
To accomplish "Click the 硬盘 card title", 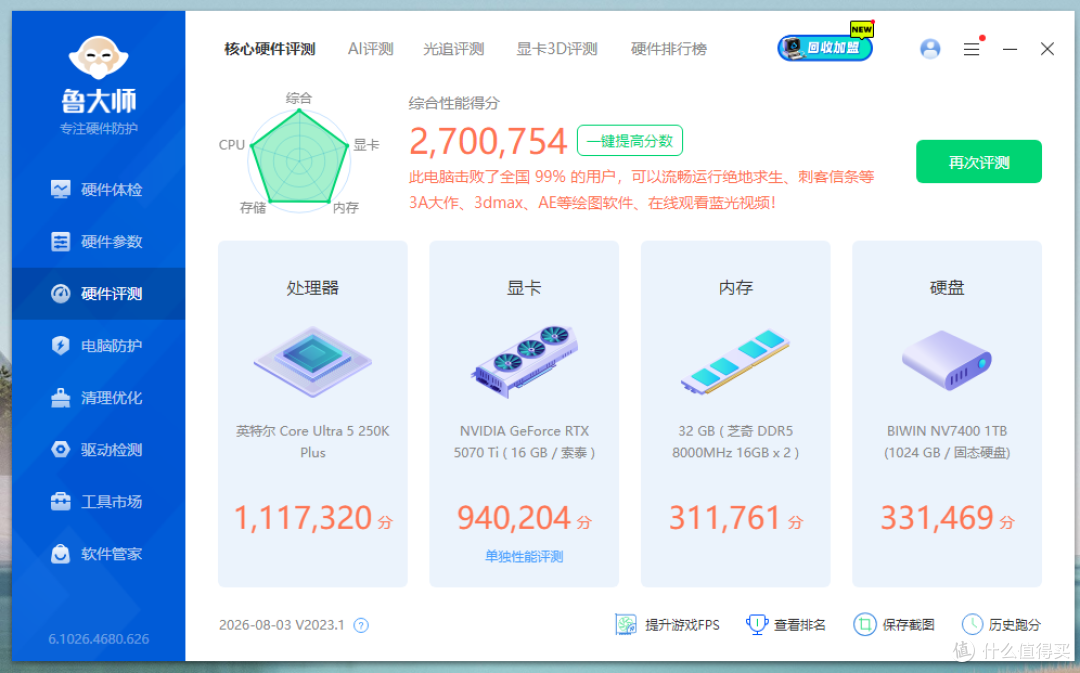I will click(x=947, y=288).
